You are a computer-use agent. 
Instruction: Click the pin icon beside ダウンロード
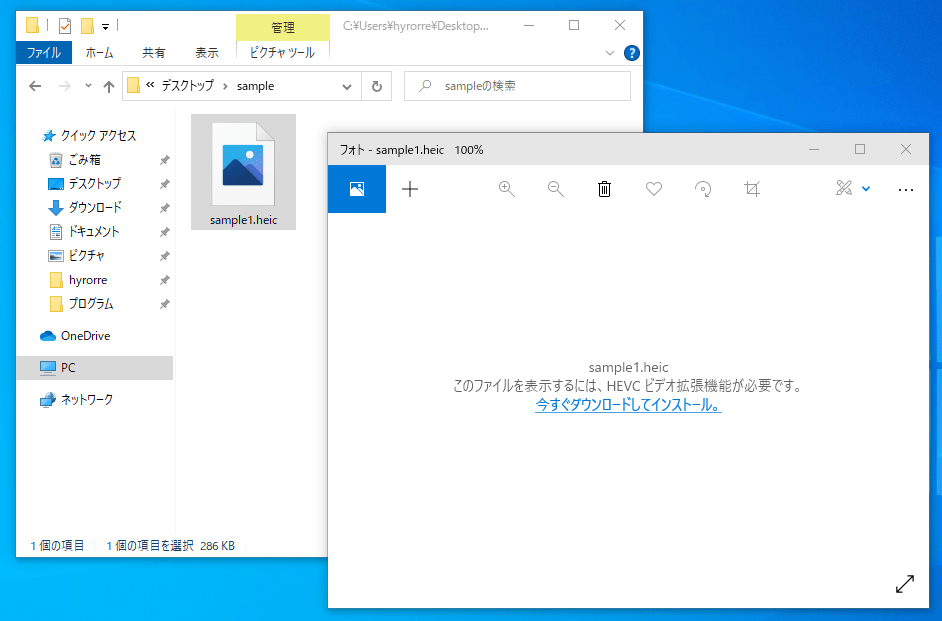(x=164, y=208)
